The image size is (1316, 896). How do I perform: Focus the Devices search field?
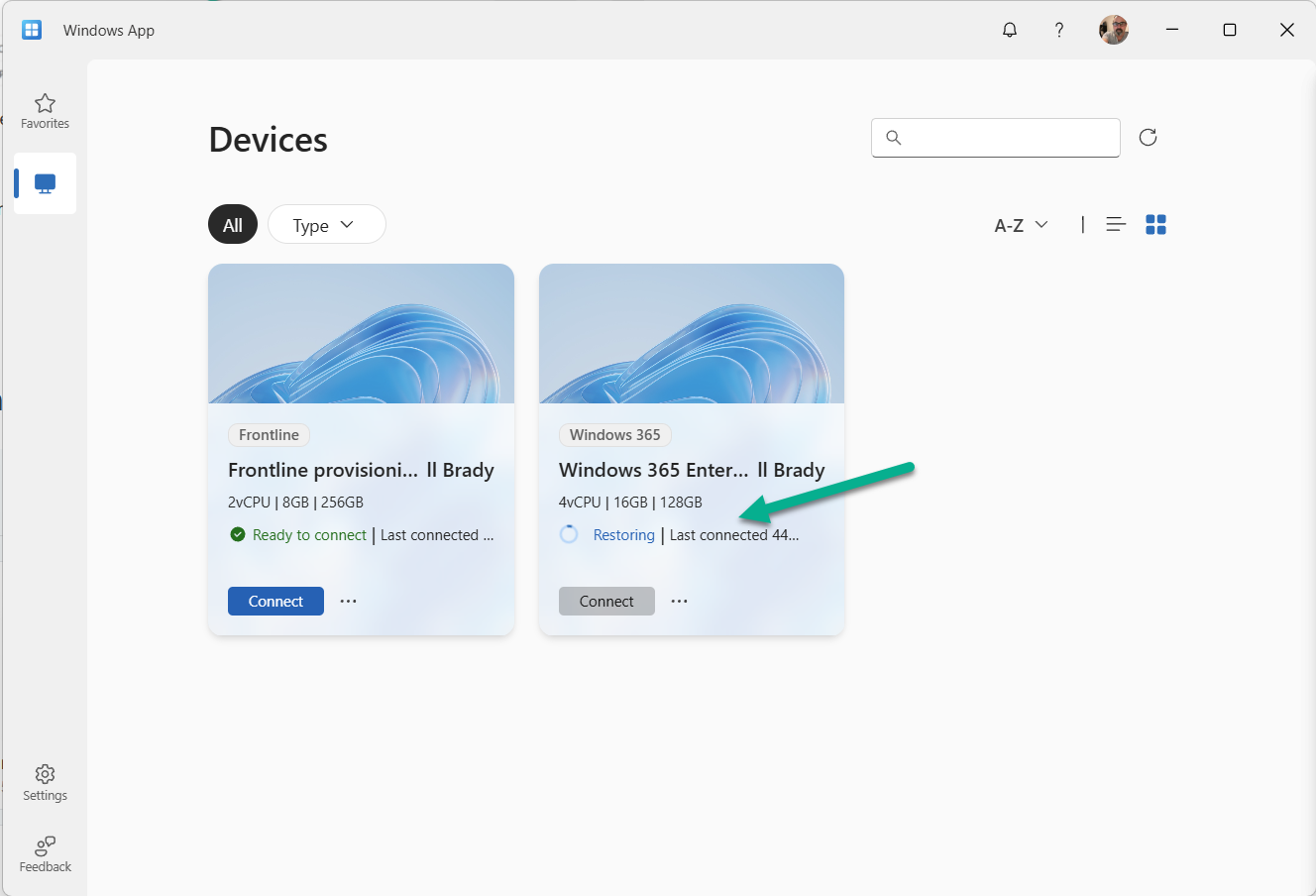point(996,138)
